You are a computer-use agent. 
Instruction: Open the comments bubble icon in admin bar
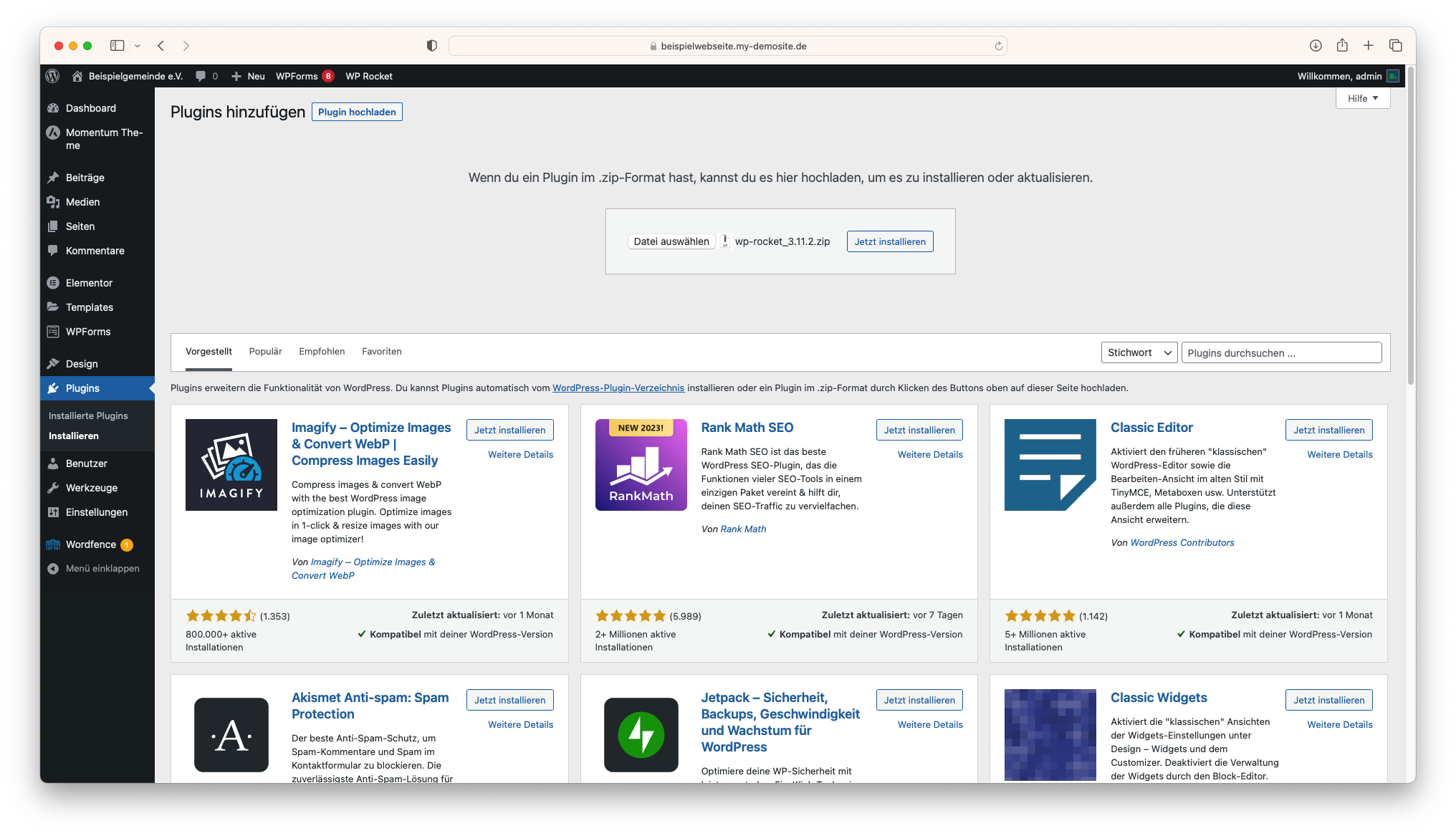click(201, 76)
